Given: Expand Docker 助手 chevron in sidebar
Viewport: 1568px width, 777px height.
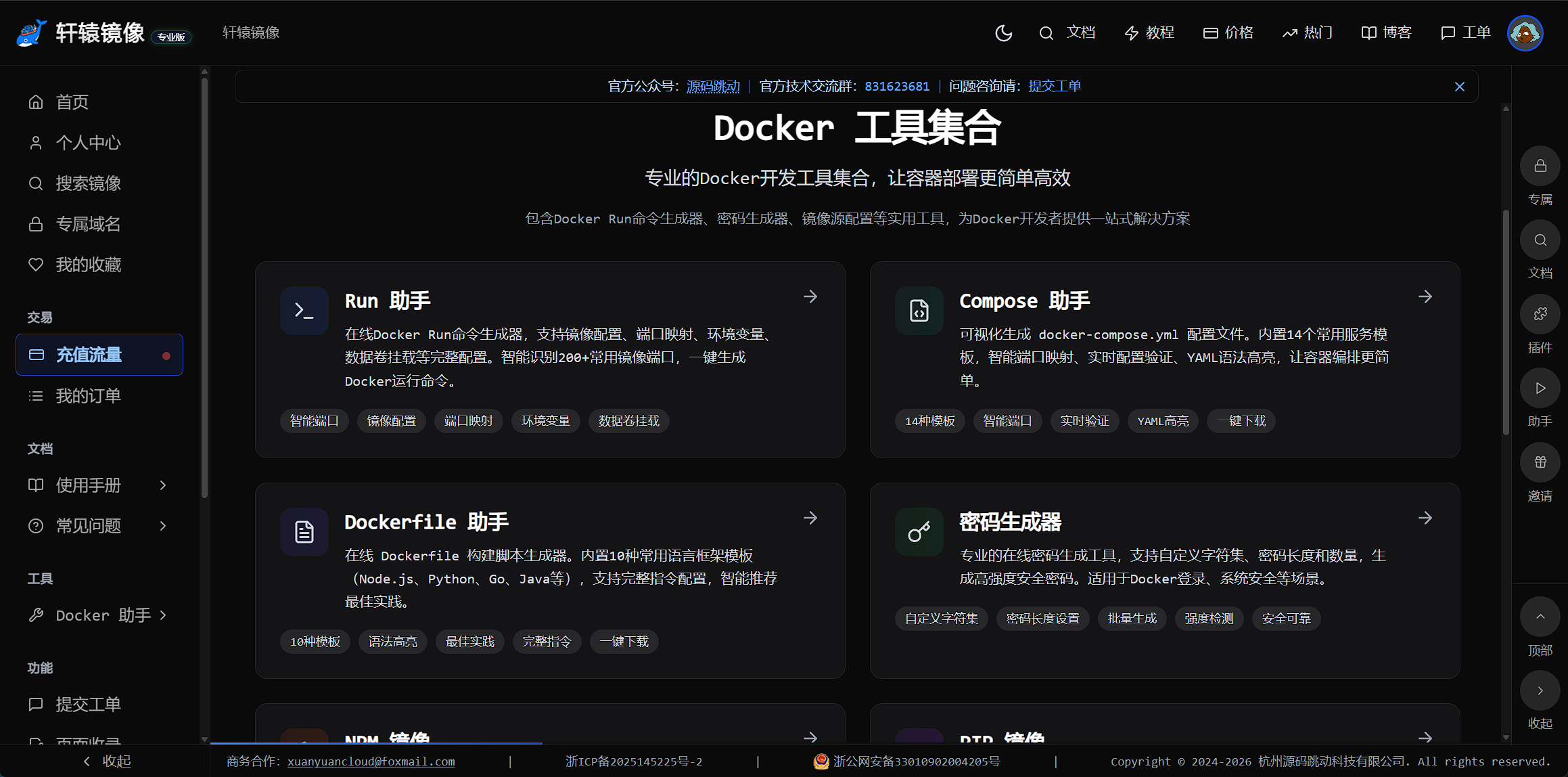Looking at the screenshot, I should click(163, 615).
